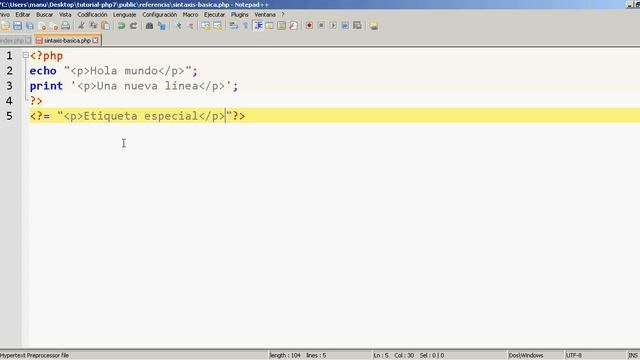Click the print keyword on line 3
This screenshot has height=360, width=640.
coord(46,86)
